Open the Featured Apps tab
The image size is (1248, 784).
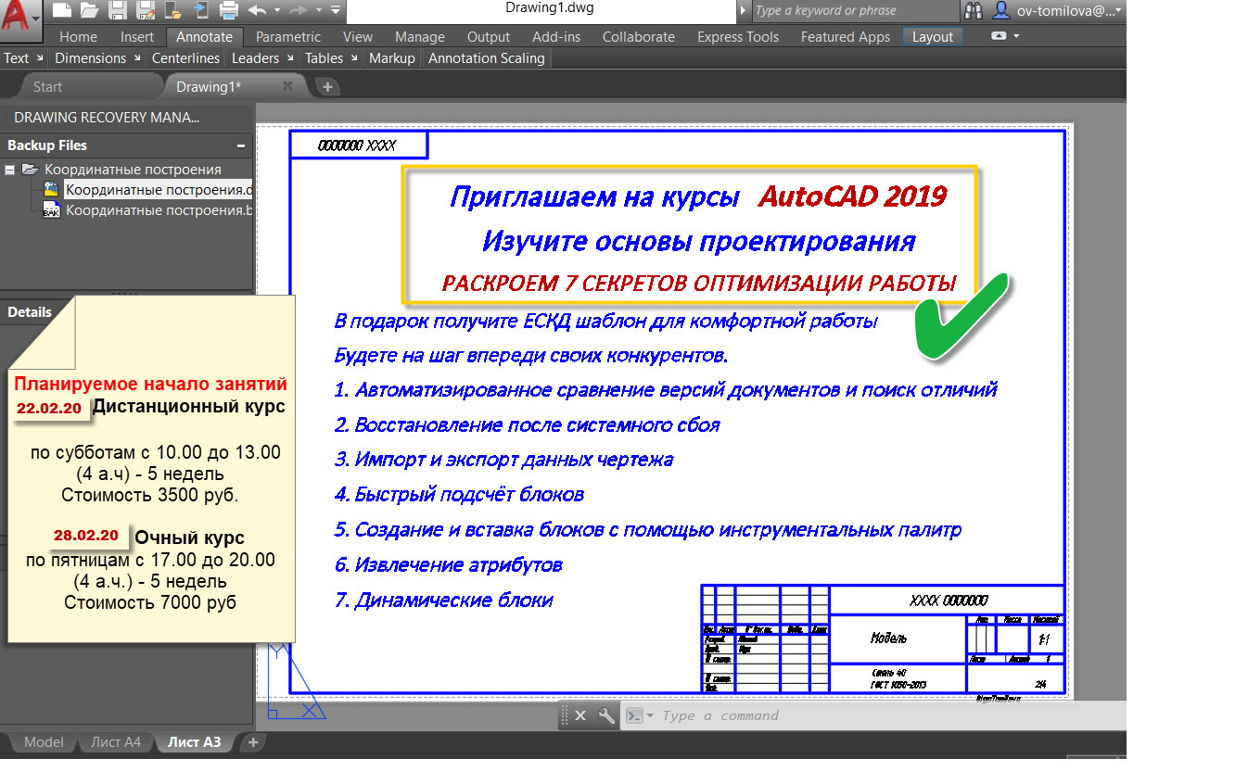tap(845, 37)
